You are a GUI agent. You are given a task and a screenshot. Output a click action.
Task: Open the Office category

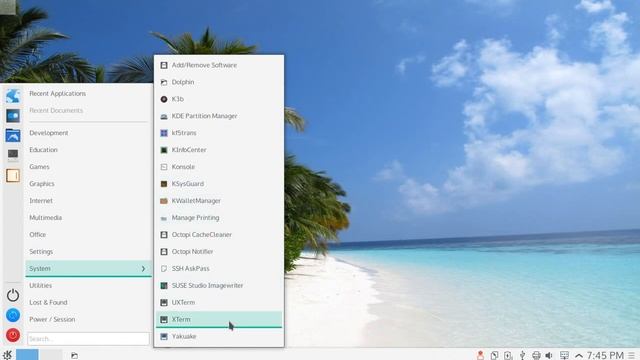point(88,235)
